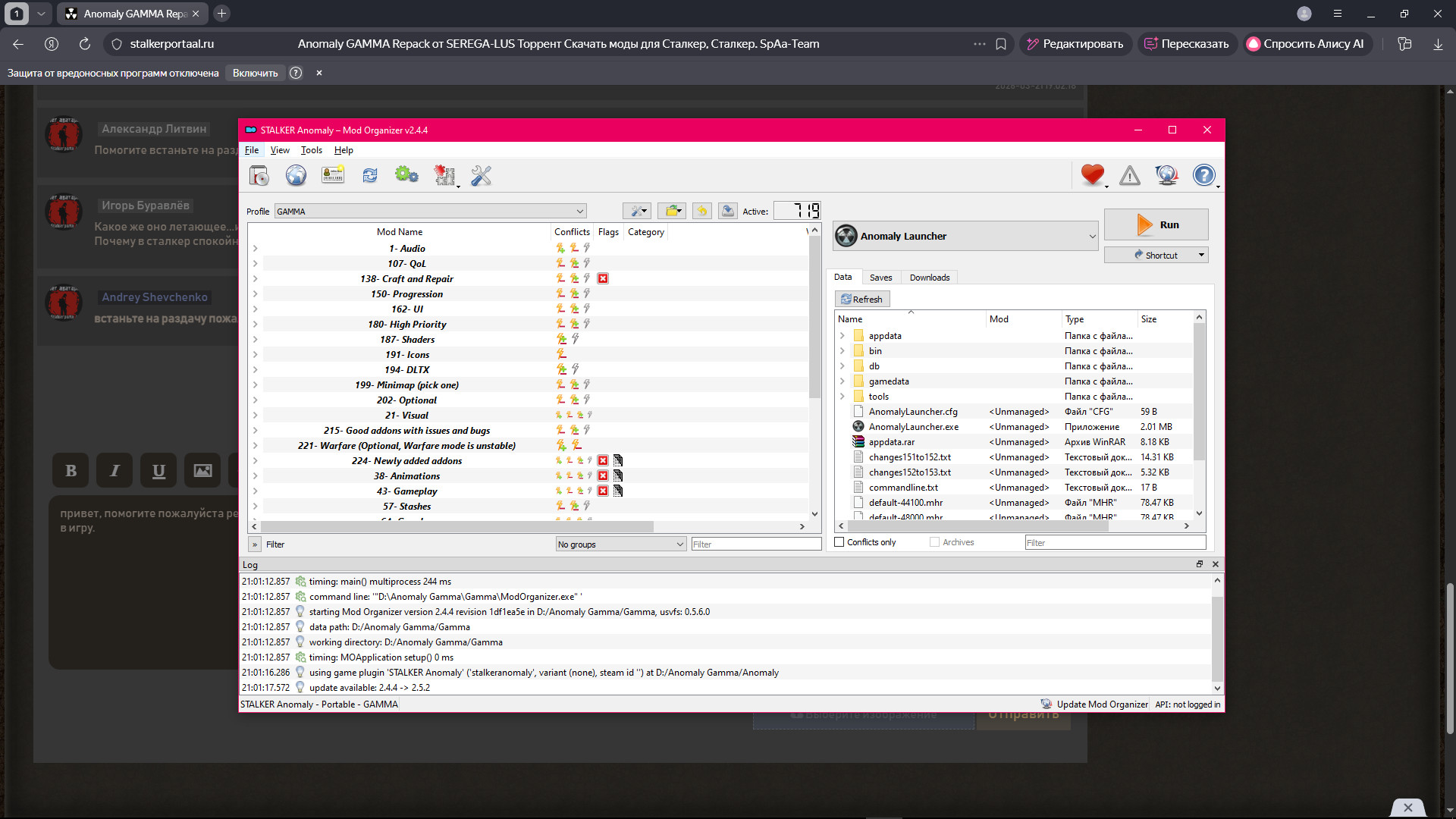The height and width of the screenshot is (819, 1456).
Task: Click Refresh button in Data tab
Action: pos(862,300)
